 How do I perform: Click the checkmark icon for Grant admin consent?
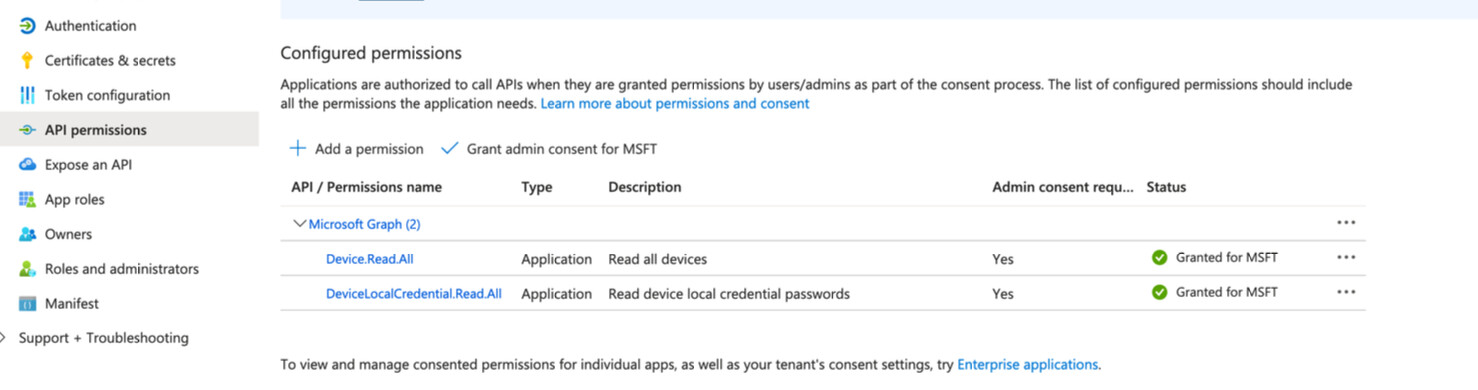click(450, 148)
